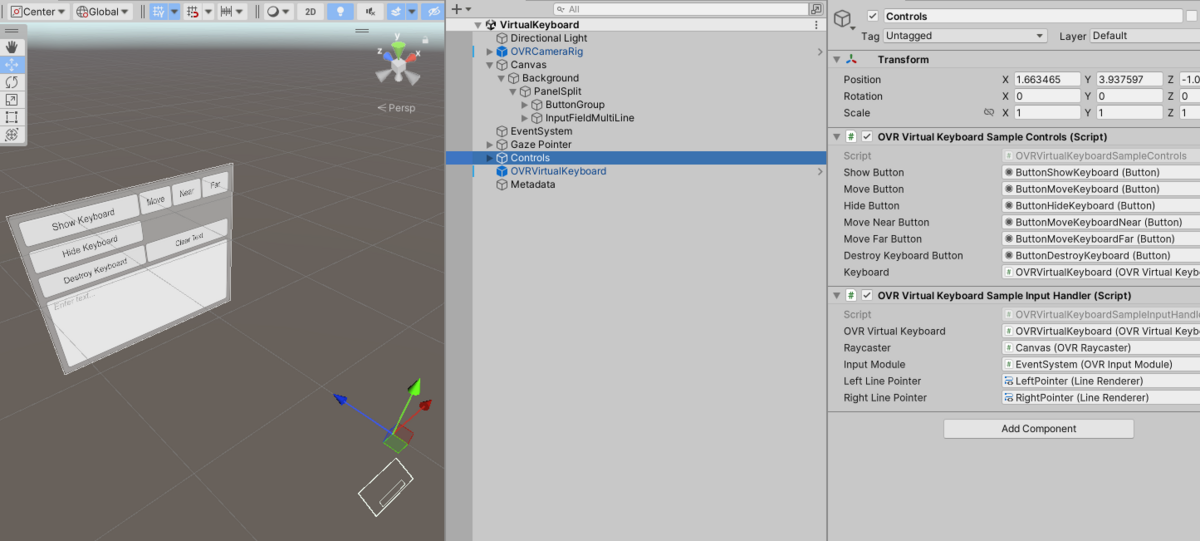This screenshot has height=541, width=1200.
Task: Open the Tag Untagged dropdown
Action: tap(965, 36)
